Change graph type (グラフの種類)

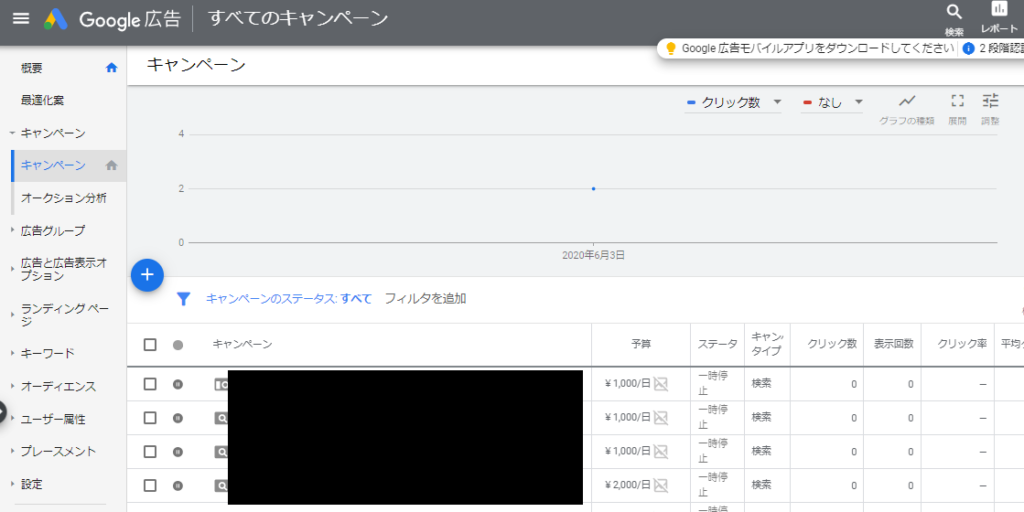coord(906,109)
